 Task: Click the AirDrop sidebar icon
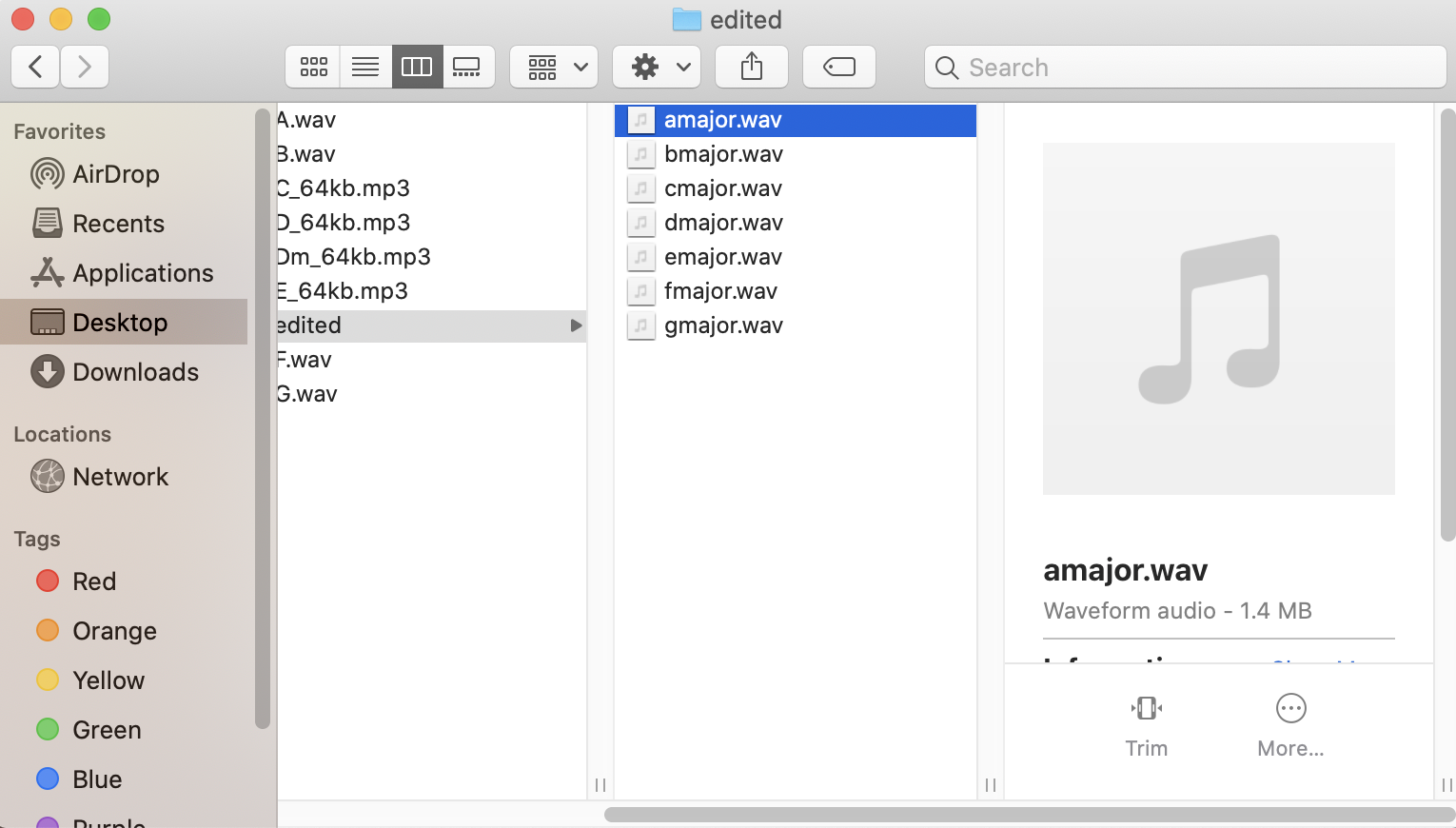48,174
